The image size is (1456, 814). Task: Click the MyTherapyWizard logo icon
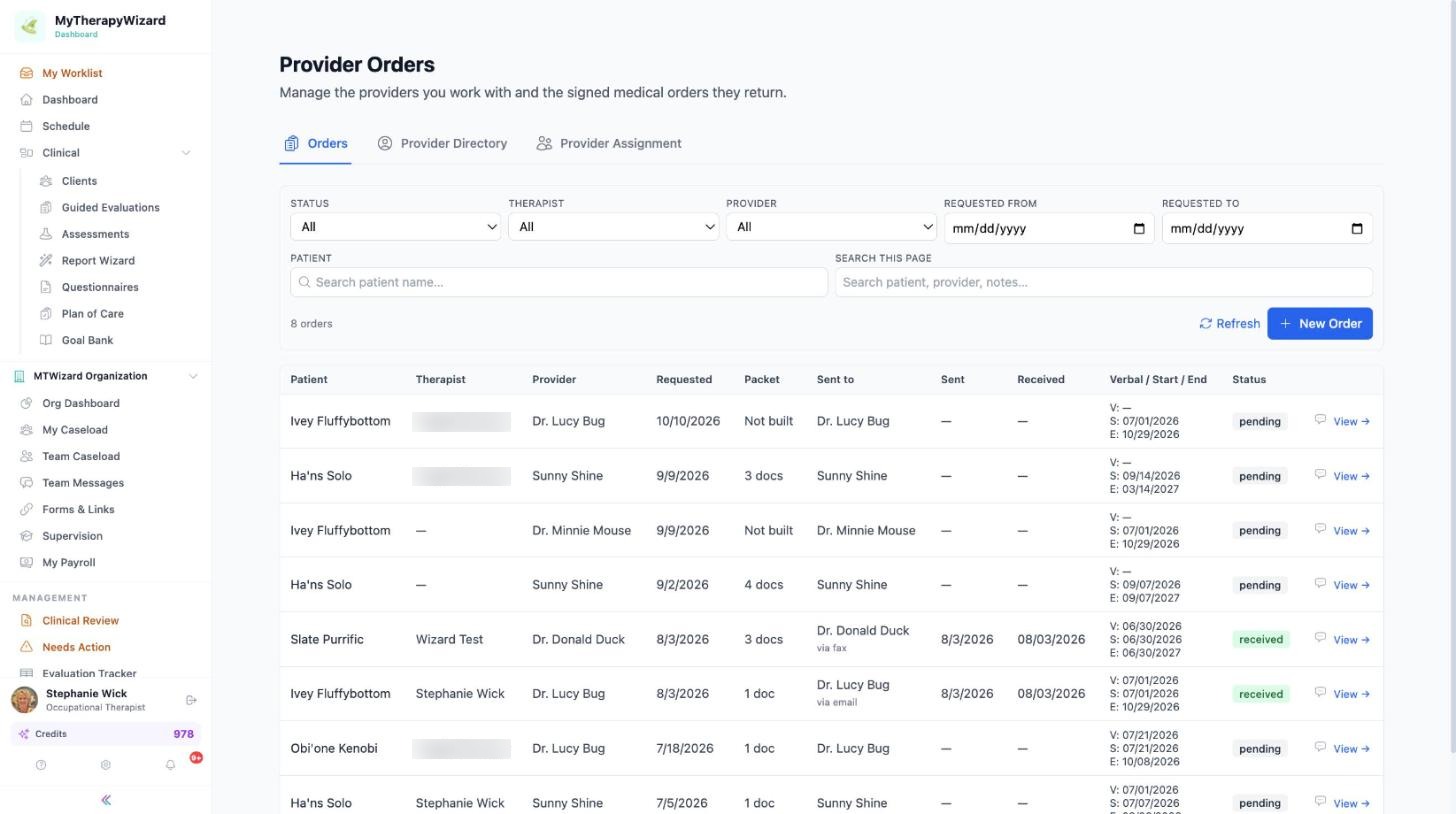click(x=30, y=26)
